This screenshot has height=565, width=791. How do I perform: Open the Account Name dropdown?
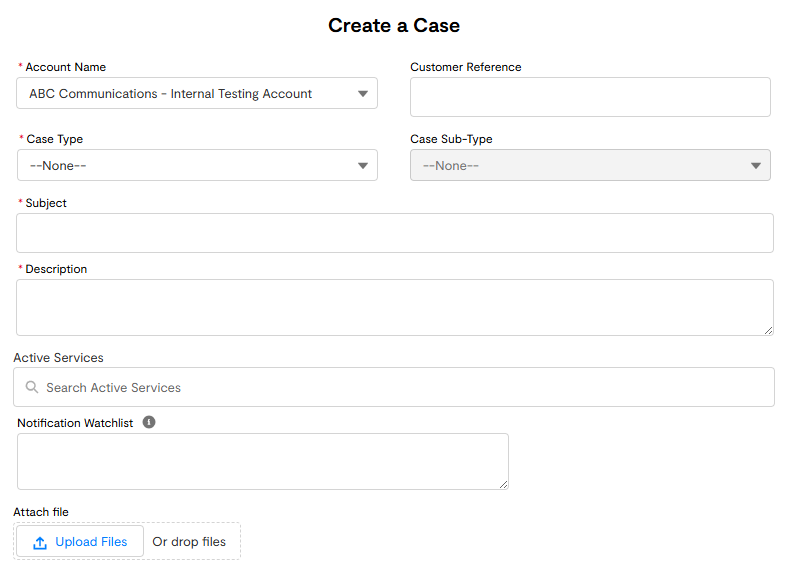(x=197, y=93)
